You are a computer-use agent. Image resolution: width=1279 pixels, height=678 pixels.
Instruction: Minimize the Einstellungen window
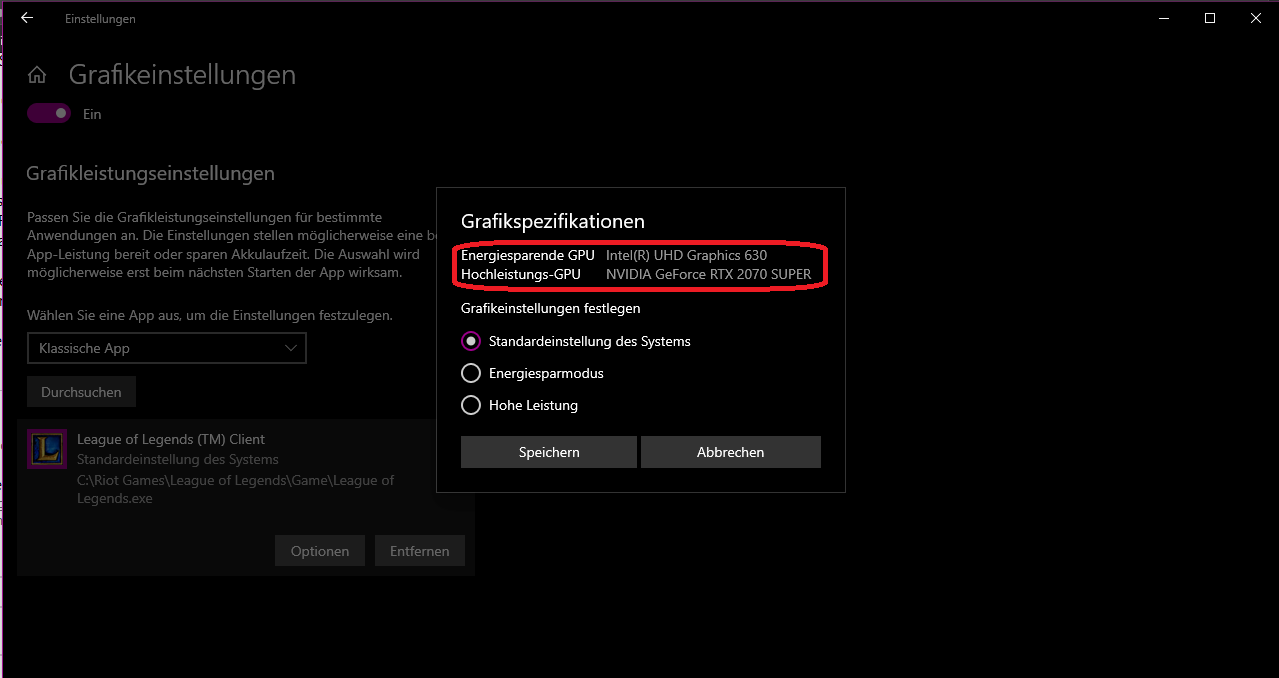point(1164,18)
